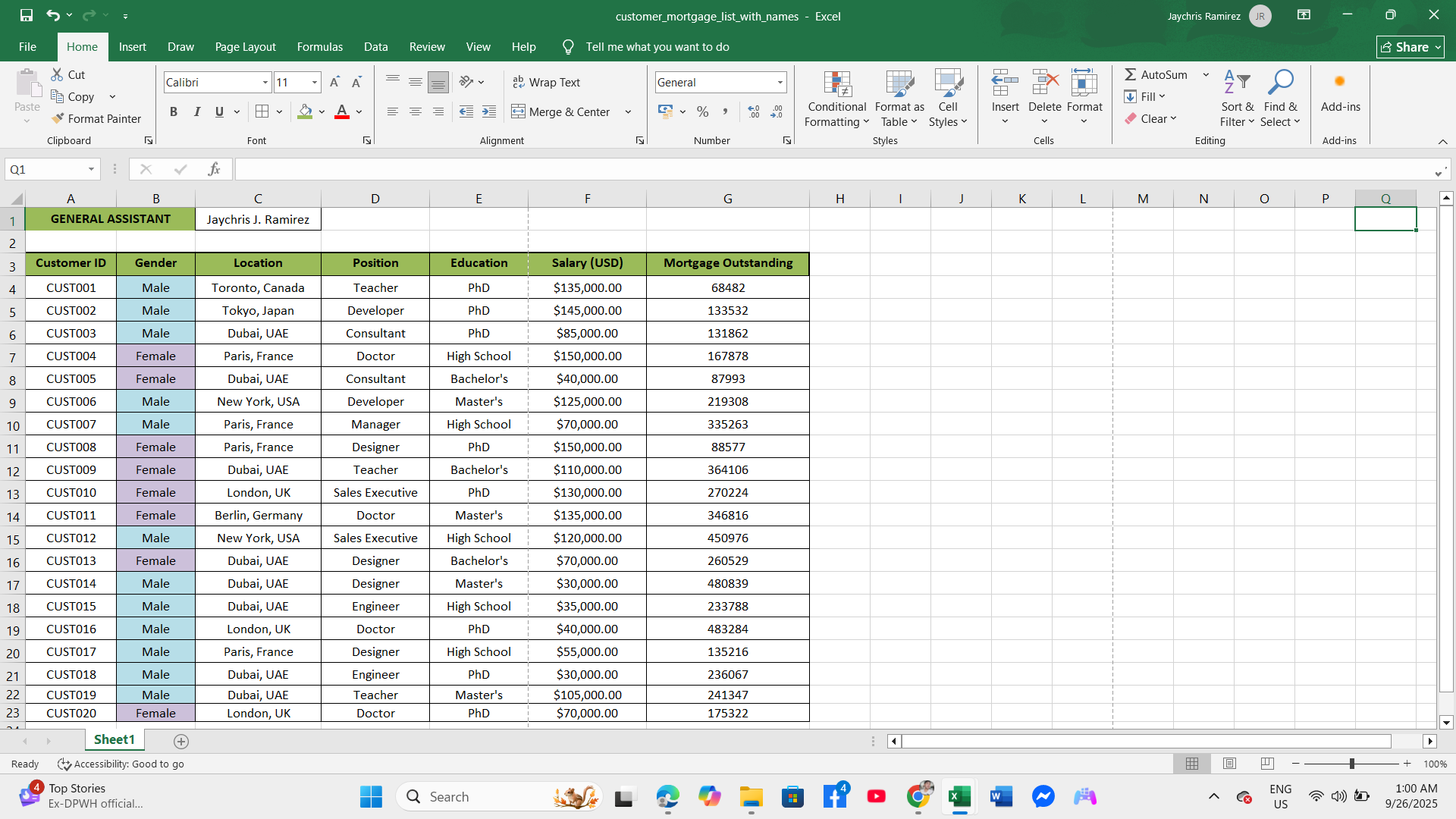Screen dimensions: 1456x819
Task: Expand the Merge & Center dropdown arrow
Action: click(628, 111)
